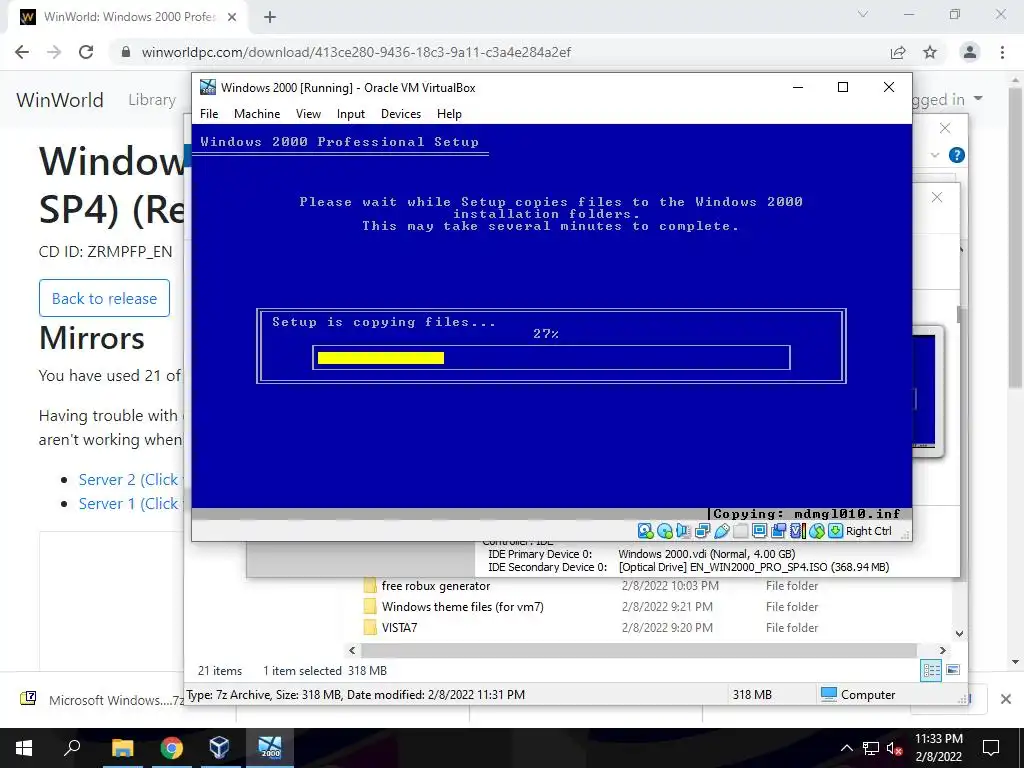Click the Right Ctrl host key label

coord(869,531)
